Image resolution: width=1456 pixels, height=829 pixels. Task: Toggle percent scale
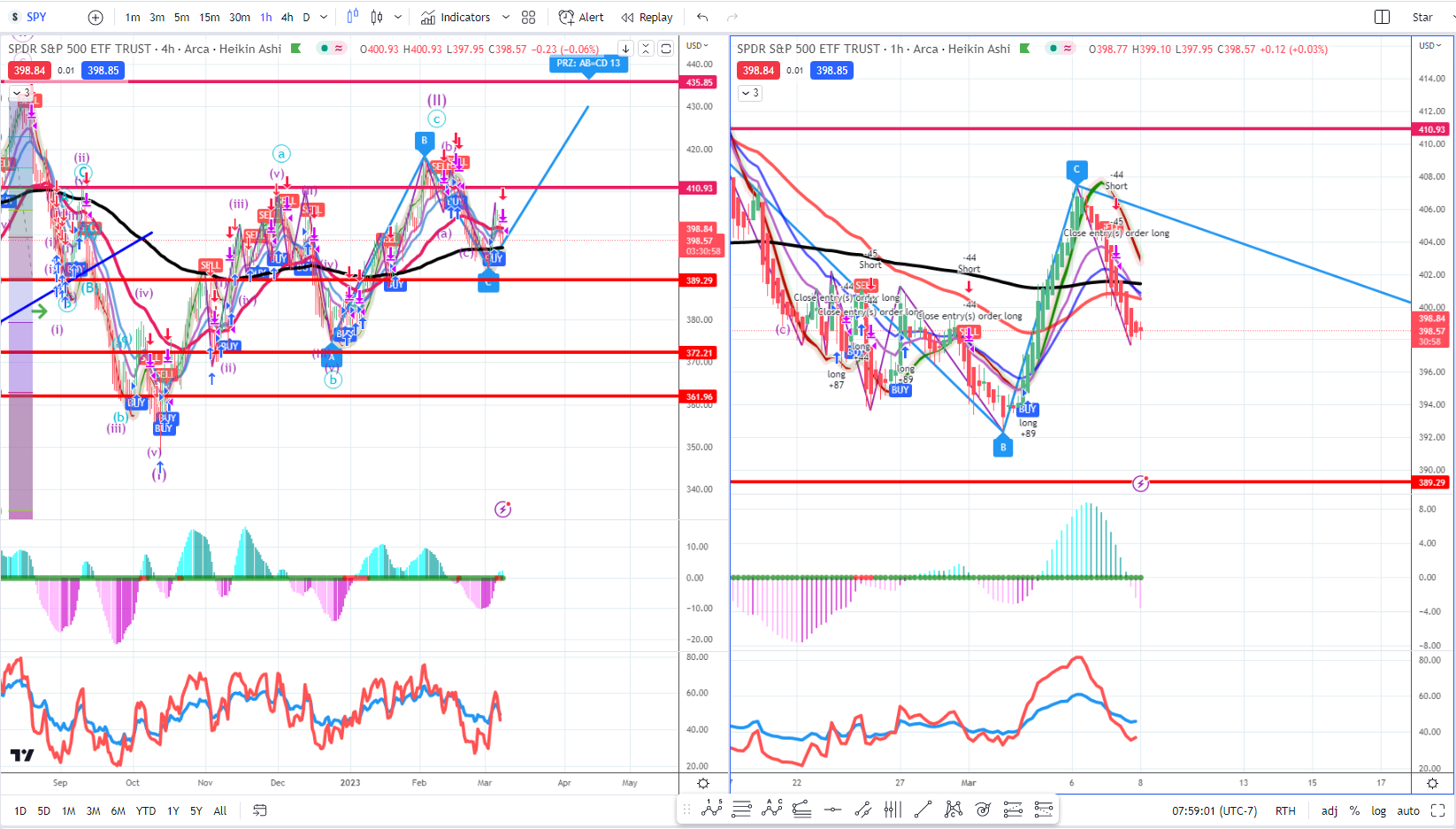pyautogui.click(x=1354, y=810)
